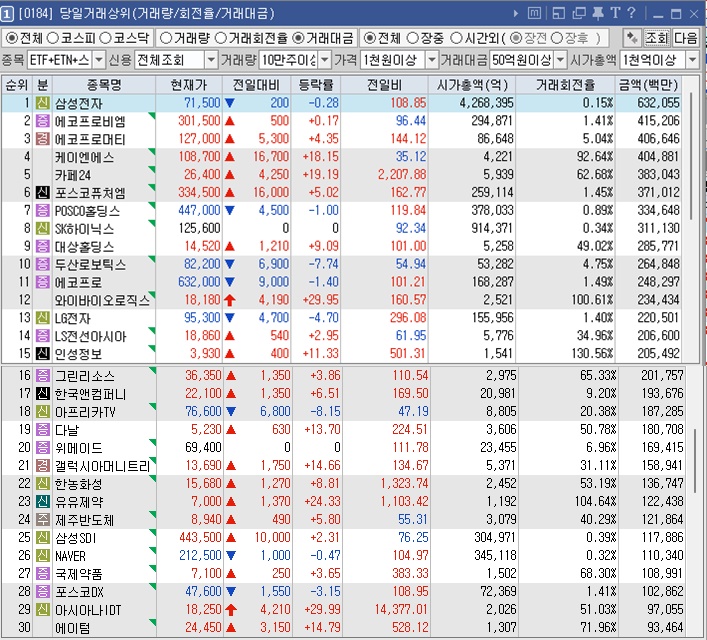Image resolution: width=707 pixels, height=640 pixels.
Task: Click the 경 badge on the 에코프로머티 row
Action: point(42,139)
